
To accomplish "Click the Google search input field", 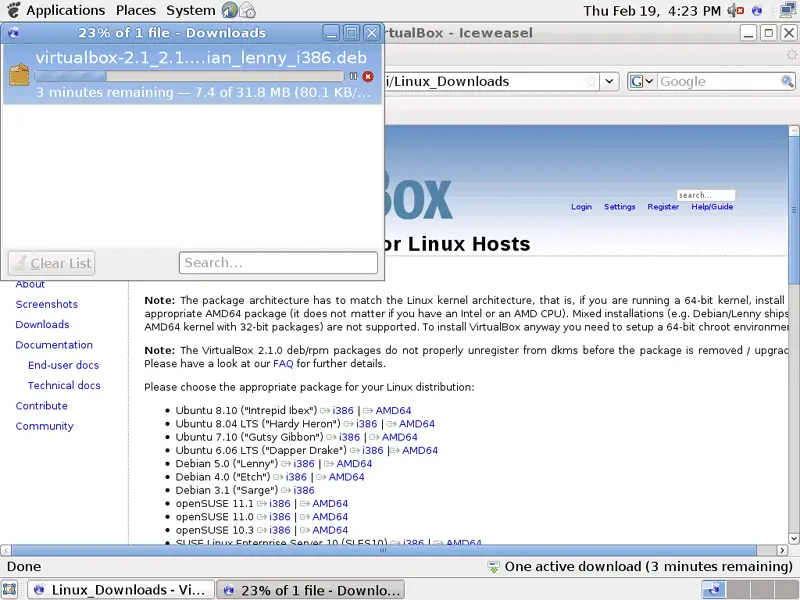I will pos(718,81).
